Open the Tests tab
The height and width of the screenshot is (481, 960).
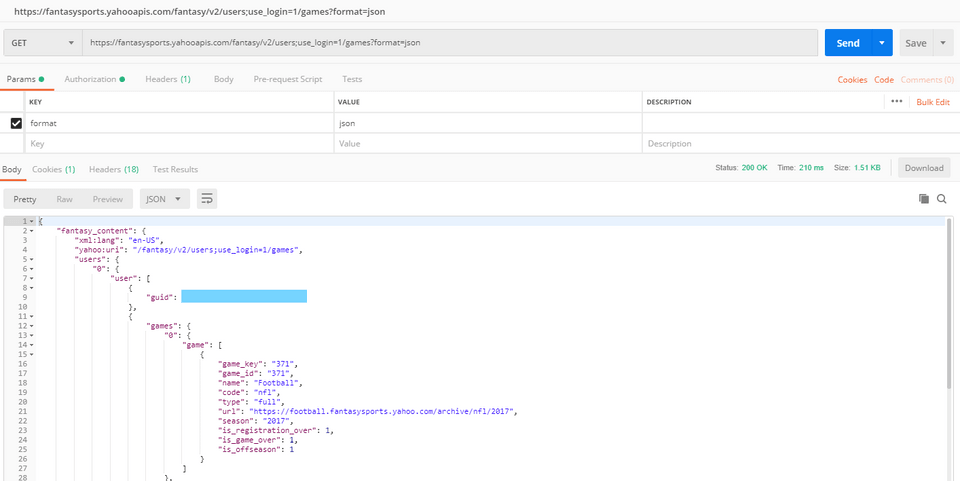point(352,79)
